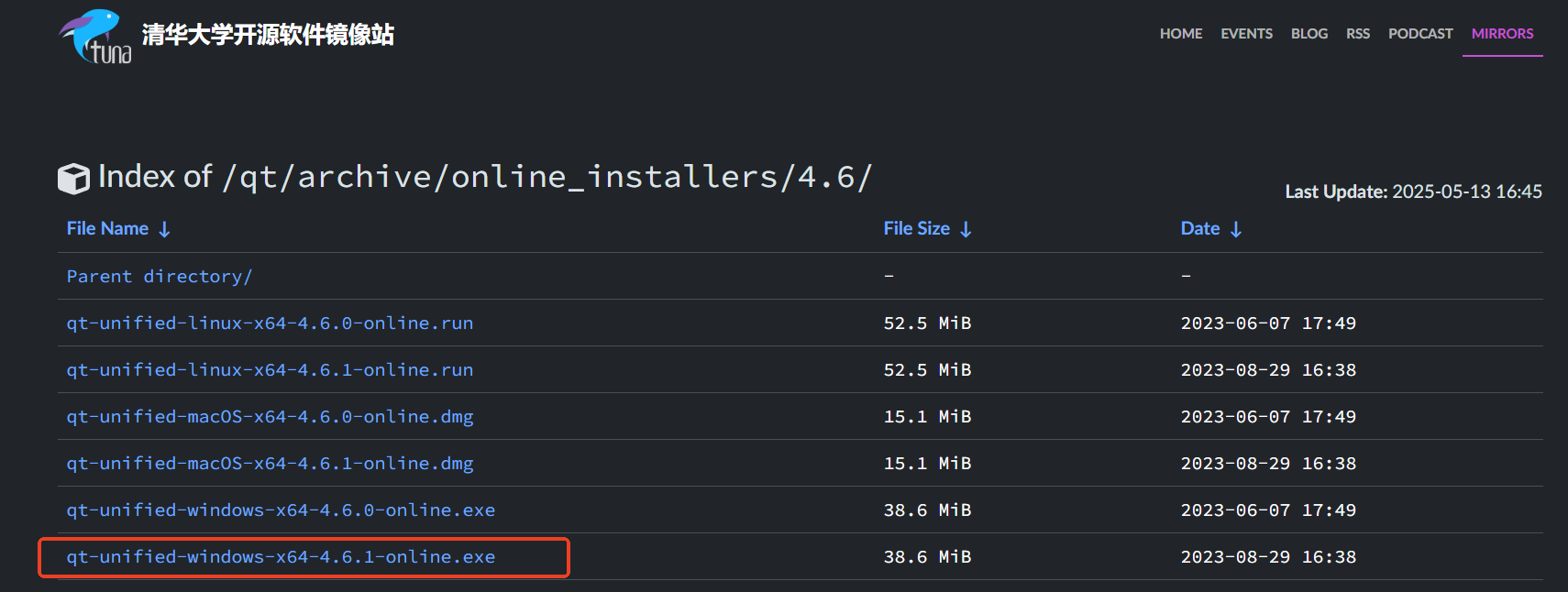The image size is (1568, 592).
Task: Open the Parent directory/ link
Action: pyautogui.click(x=159, y=276)
